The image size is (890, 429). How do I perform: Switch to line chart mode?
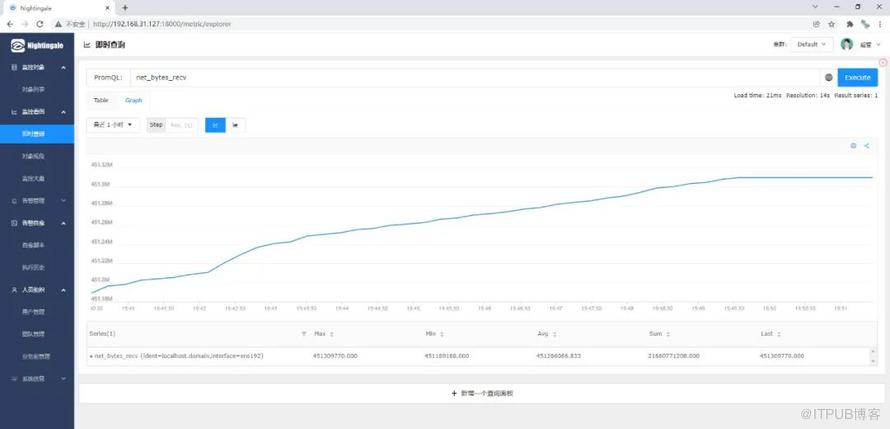[x=215, y=125]
